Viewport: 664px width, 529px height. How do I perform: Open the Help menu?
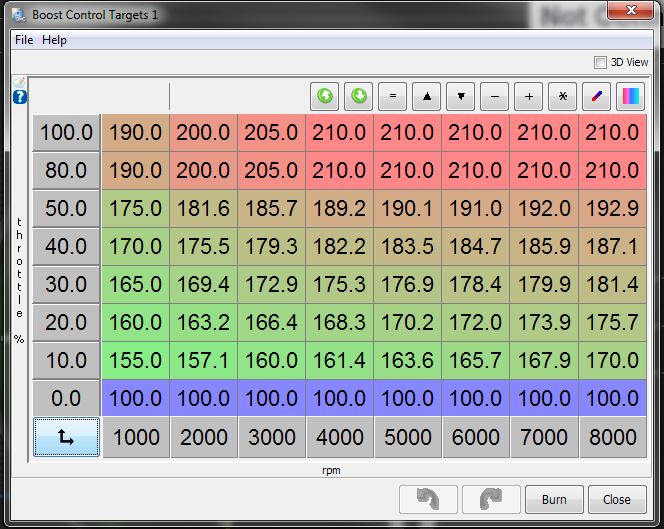click(x=54, y=40)
